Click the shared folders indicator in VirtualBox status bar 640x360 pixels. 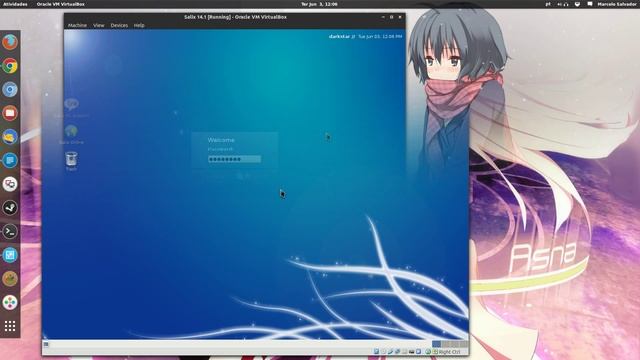pyautogui.click(x=404, y=351)
